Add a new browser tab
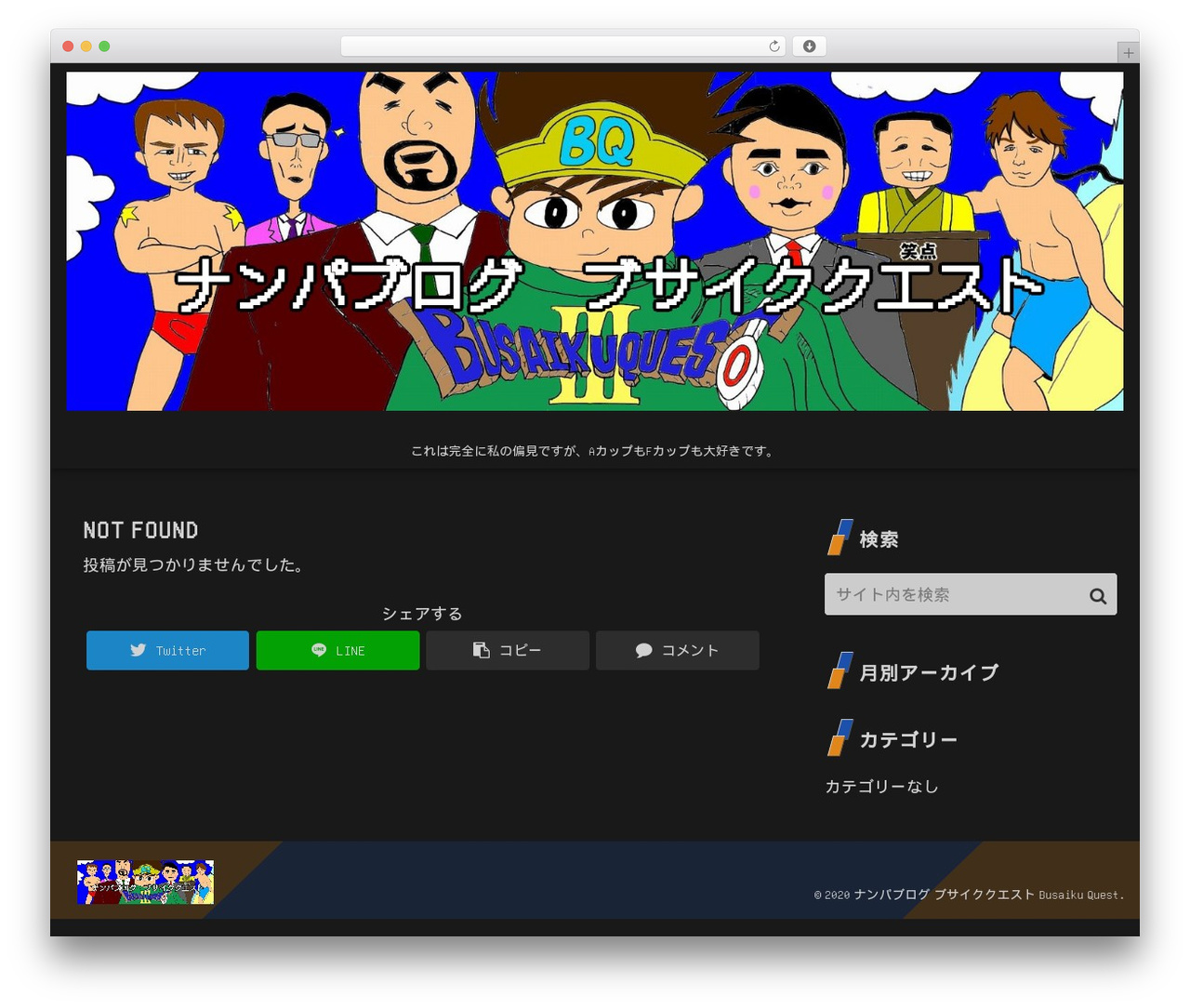The height and width of the screenshot is (1008, 1190). coord(1128,53)
